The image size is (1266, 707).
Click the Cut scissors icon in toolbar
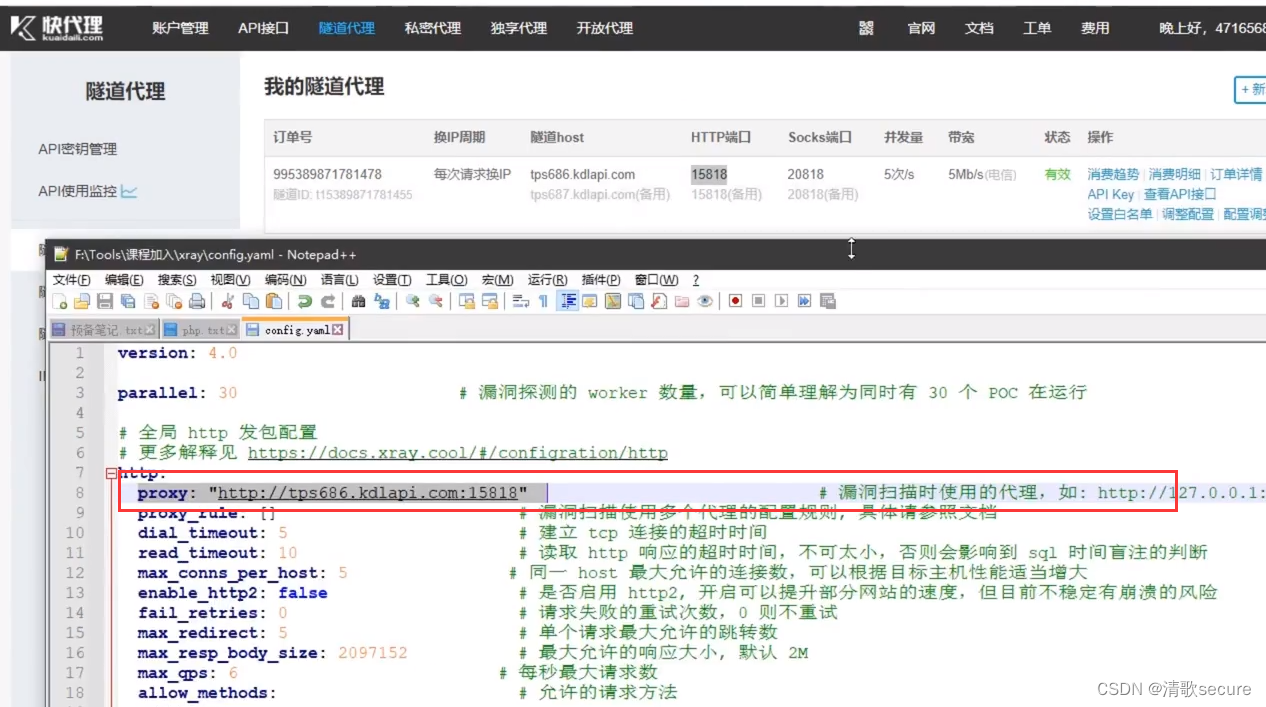(228, 301)
